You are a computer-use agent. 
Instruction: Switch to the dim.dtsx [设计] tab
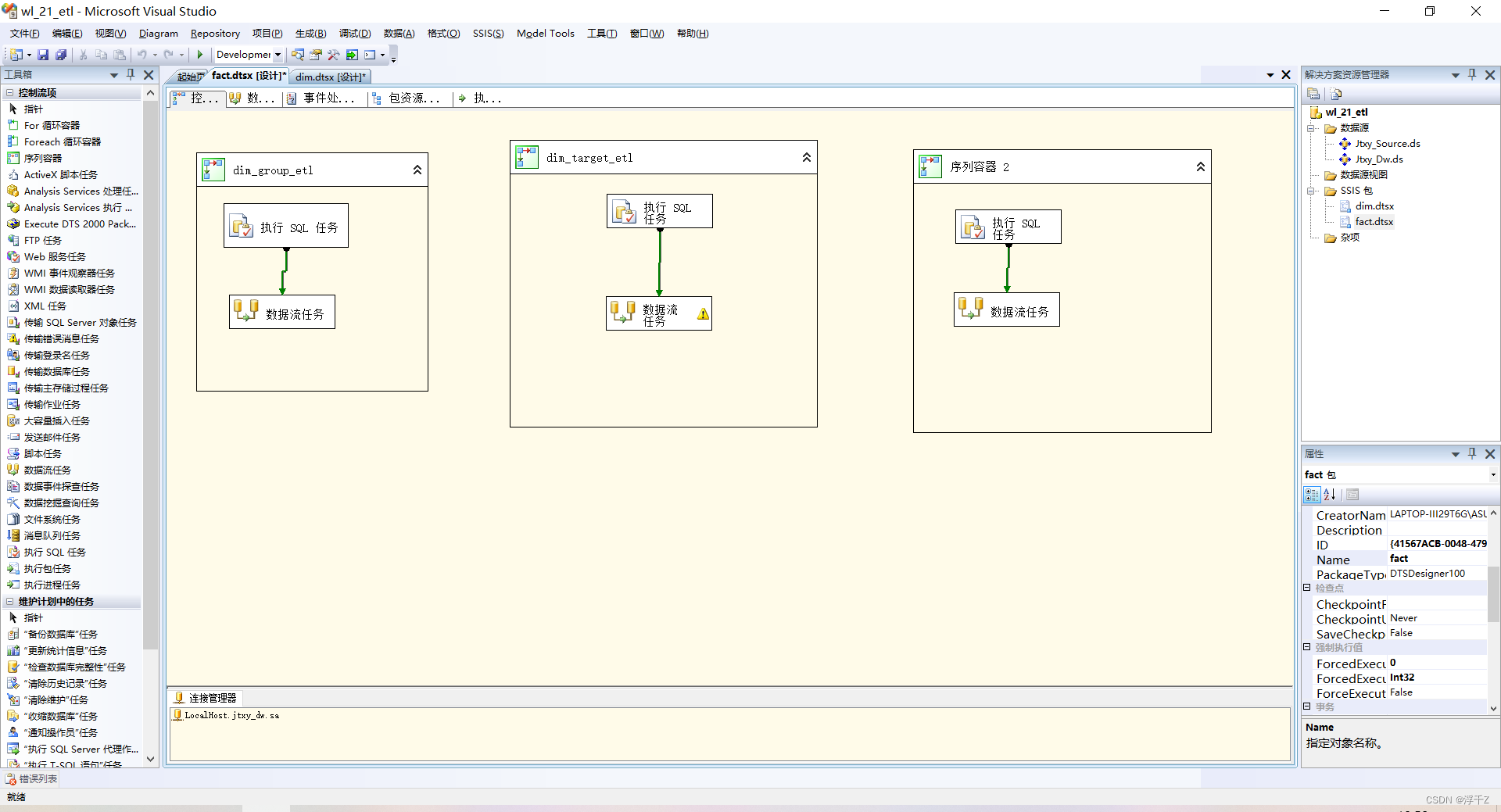330,77
